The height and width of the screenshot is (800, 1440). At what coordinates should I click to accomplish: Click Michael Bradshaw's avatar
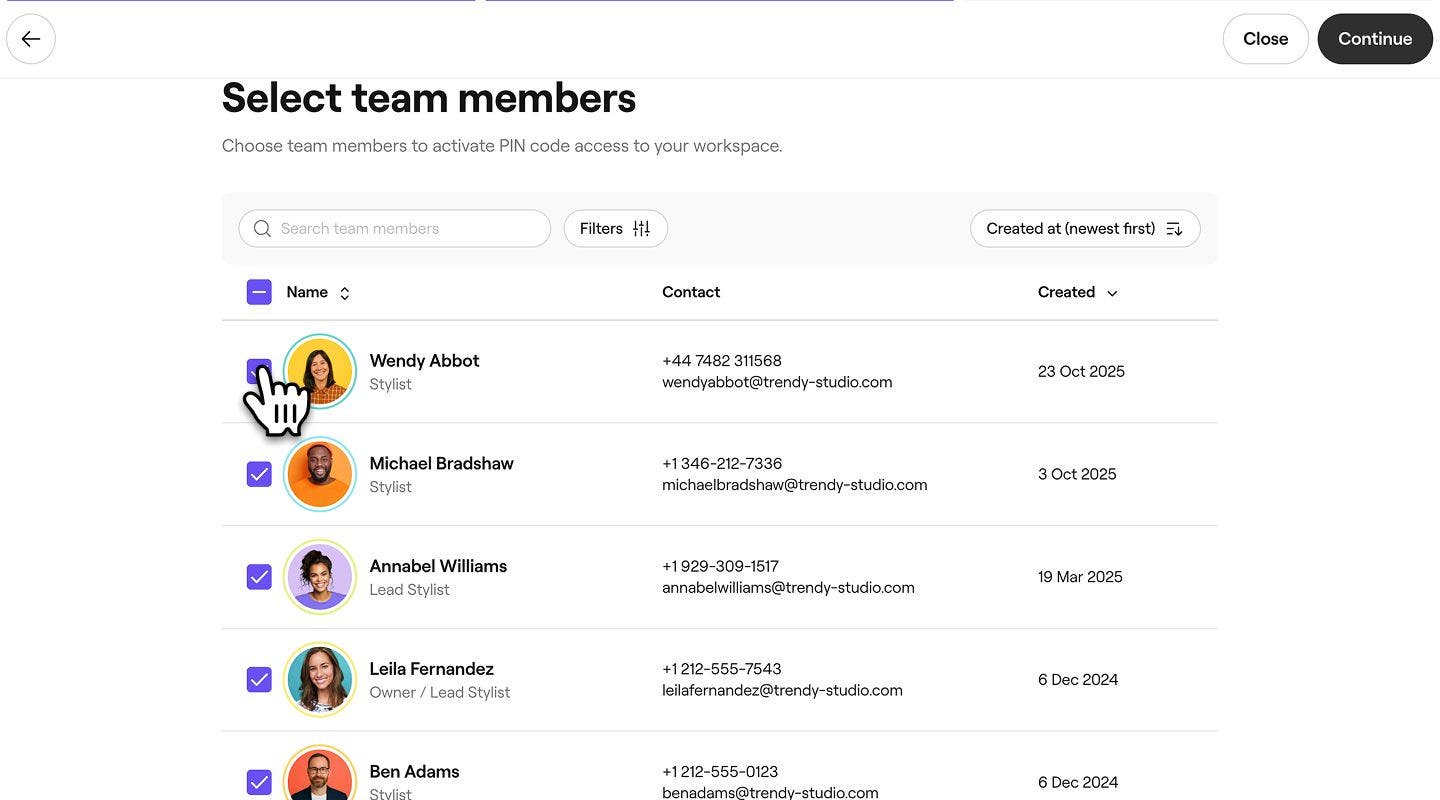[320, 474]
